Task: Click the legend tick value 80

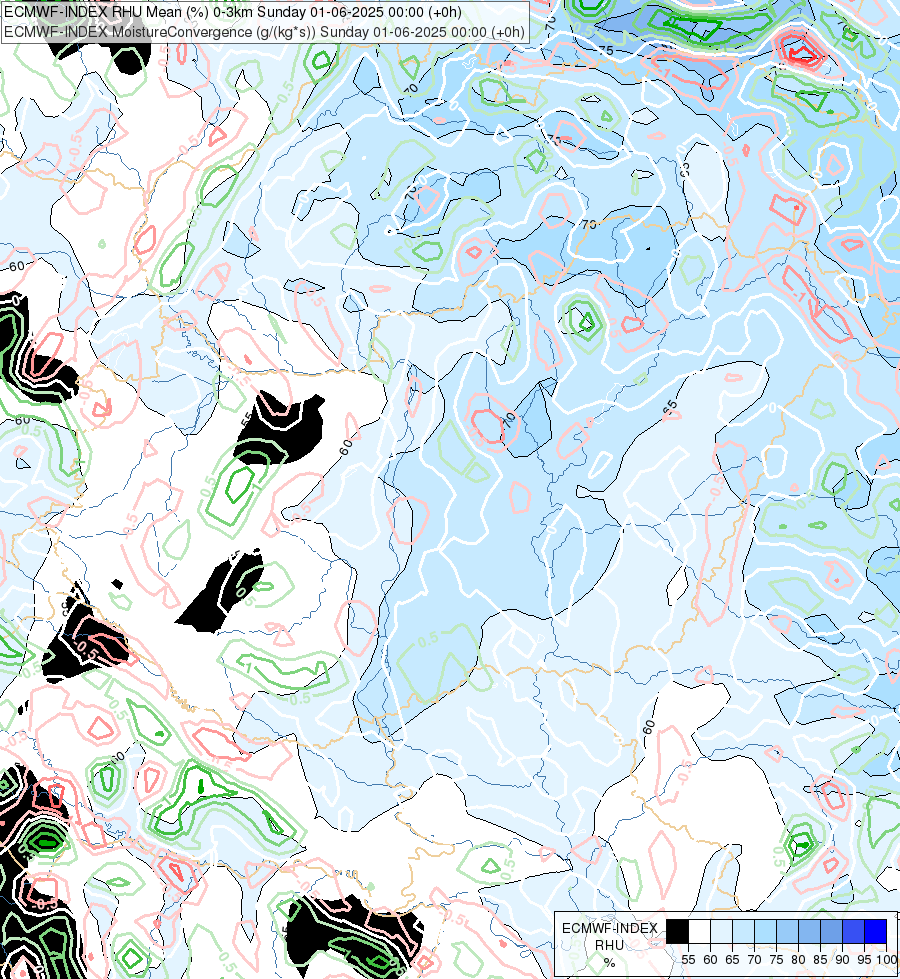Action: point(798,960)
